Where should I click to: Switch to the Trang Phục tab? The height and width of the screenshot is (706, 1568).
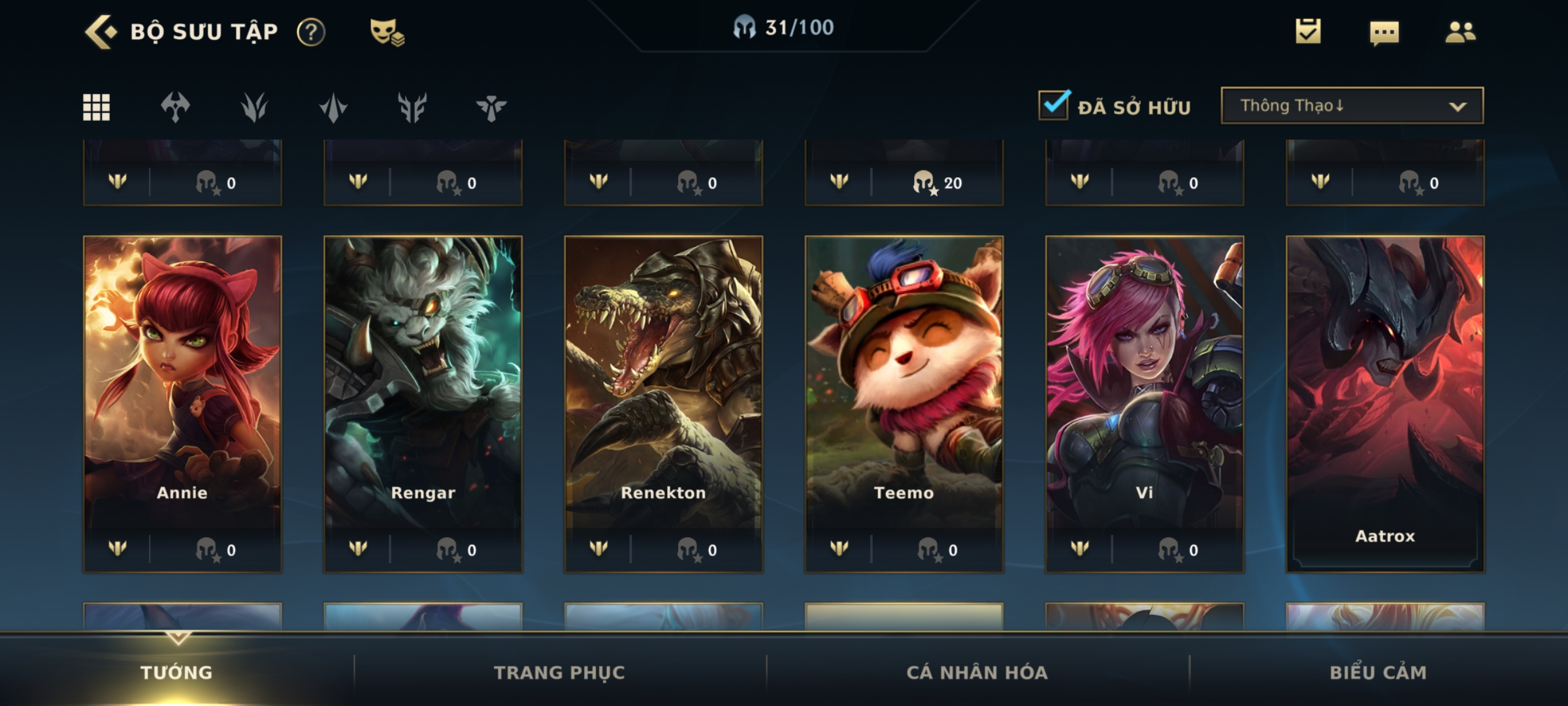[x=559, y=672]
